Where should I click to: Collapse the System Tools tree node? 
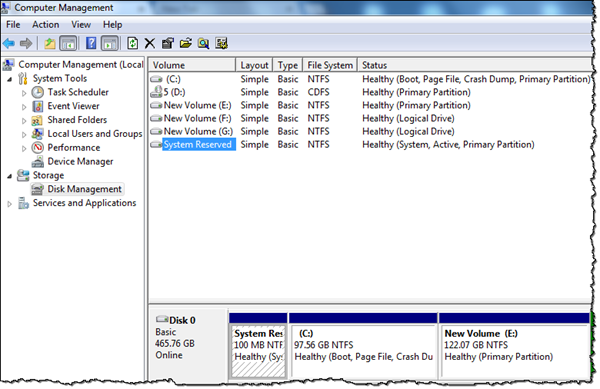(x=10, y=80)
